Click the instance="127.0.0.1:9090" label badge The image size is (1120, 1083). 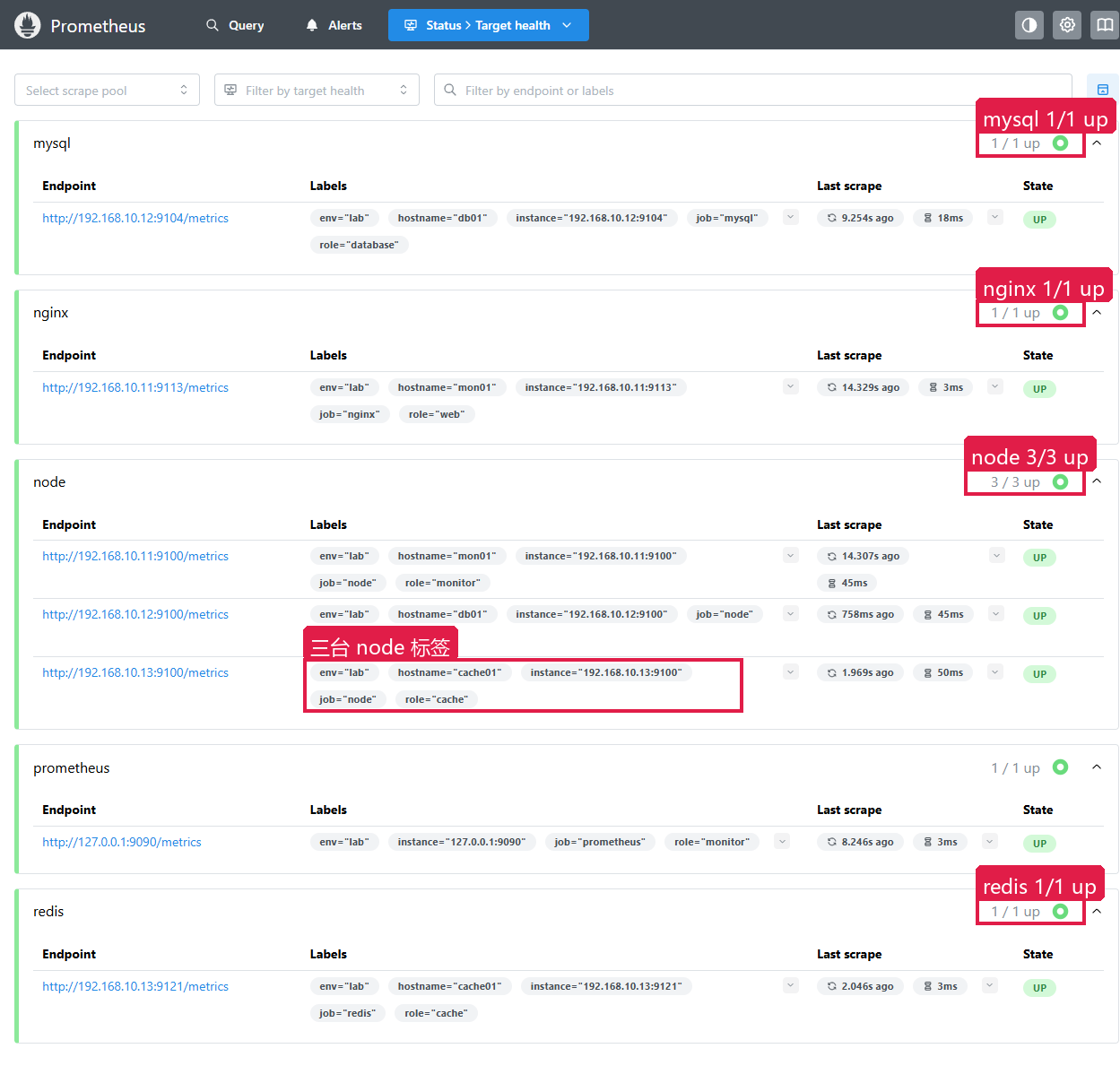(x=462, y=842)
